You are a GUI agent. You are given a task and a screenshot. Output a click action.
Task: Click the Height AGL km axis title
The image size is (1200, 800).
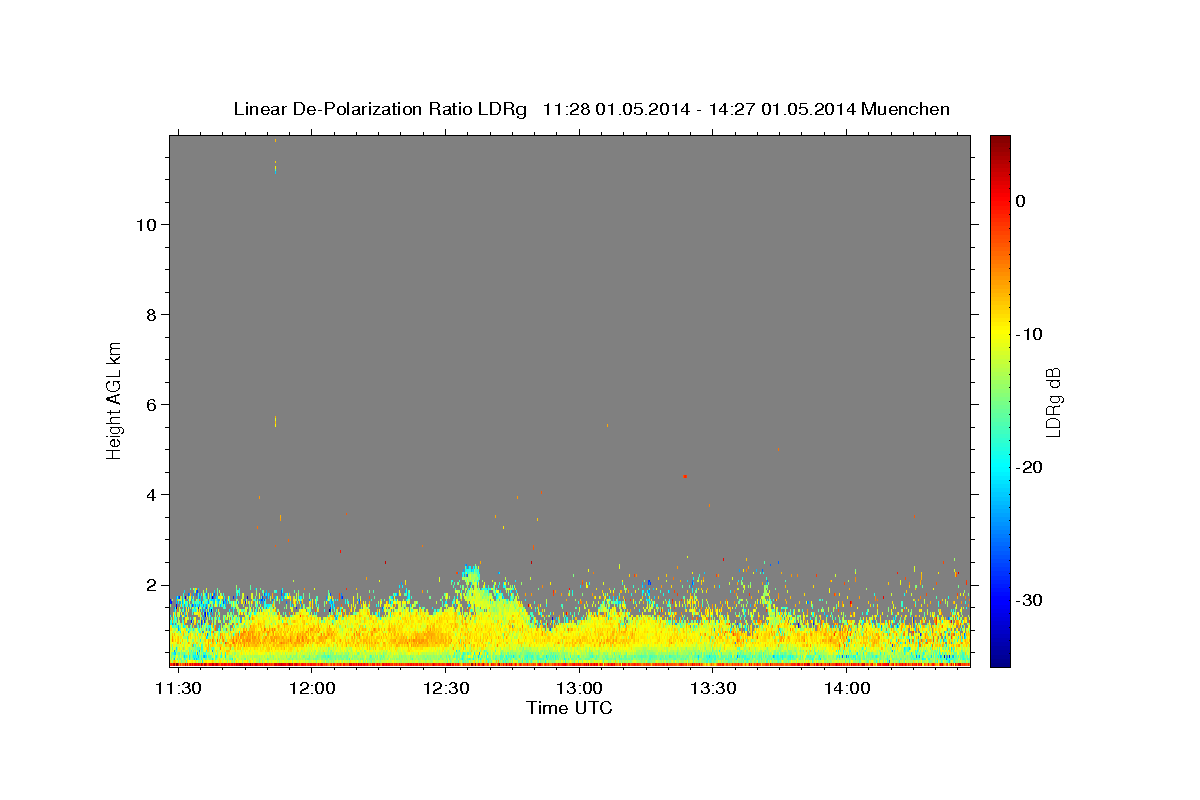coord(114,398)
